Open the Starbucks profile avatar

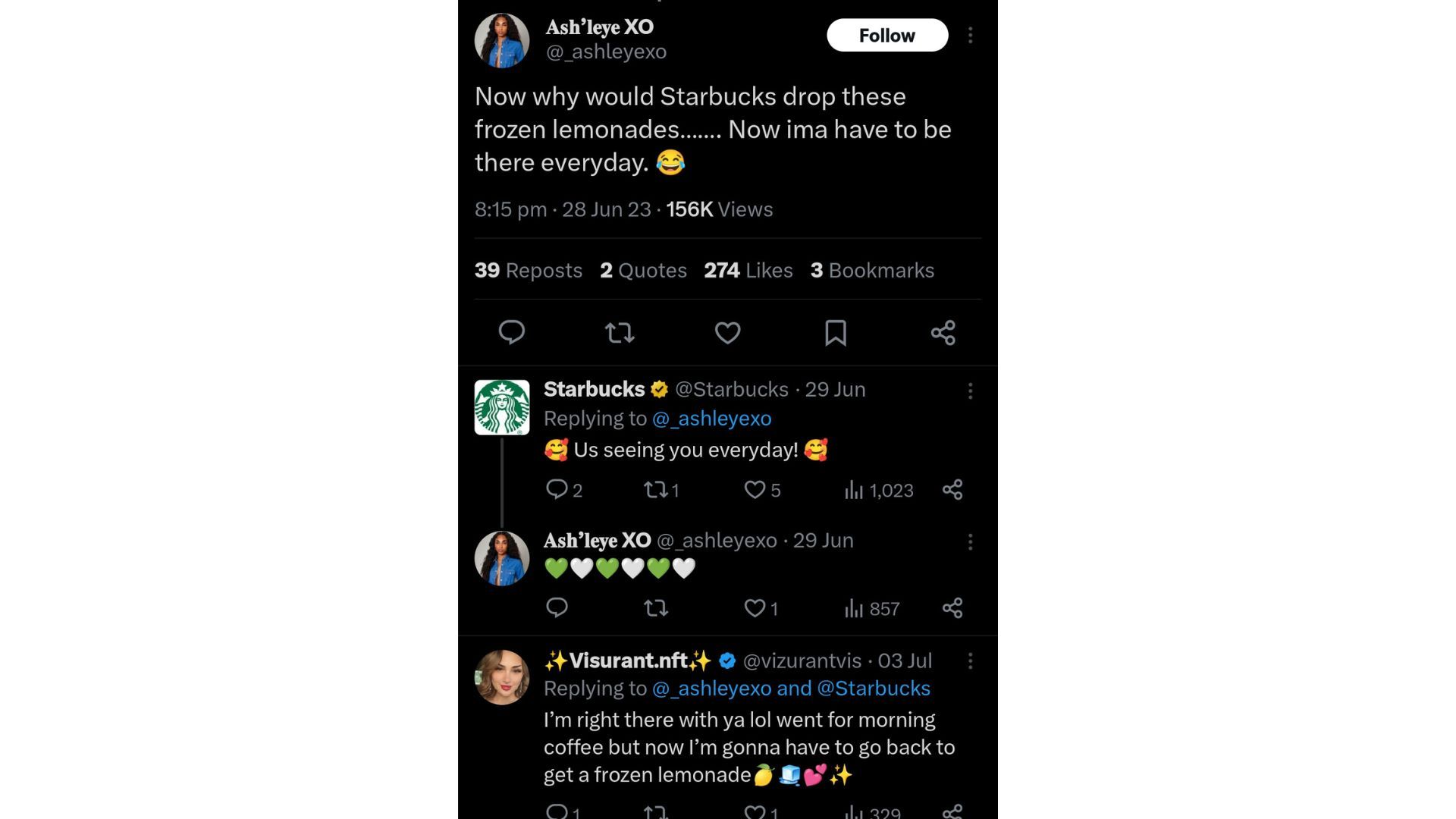point(501,407)
